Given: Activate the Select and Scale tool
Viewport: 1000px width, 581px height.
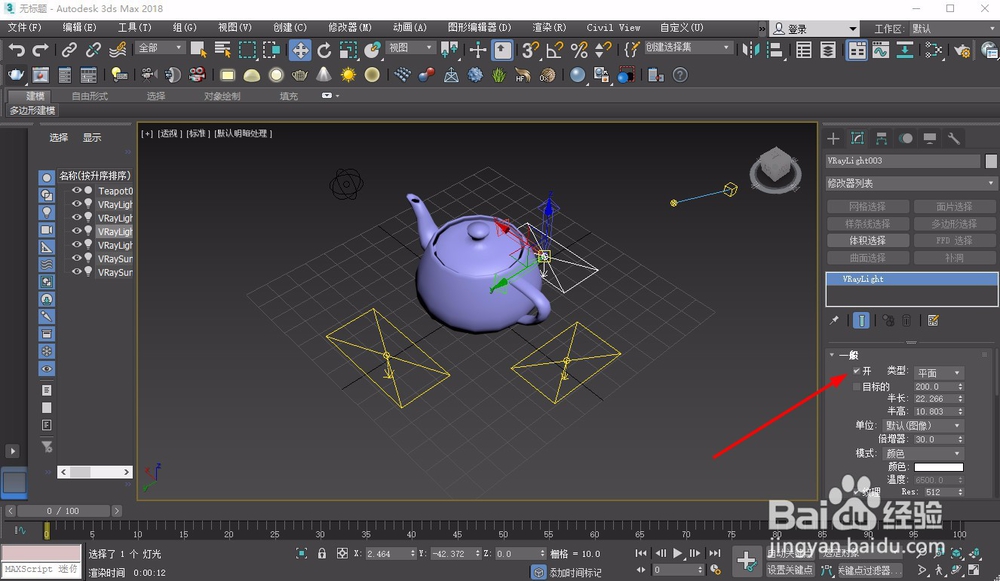Looking at the screenshot, I should click(x=348, y=50).
